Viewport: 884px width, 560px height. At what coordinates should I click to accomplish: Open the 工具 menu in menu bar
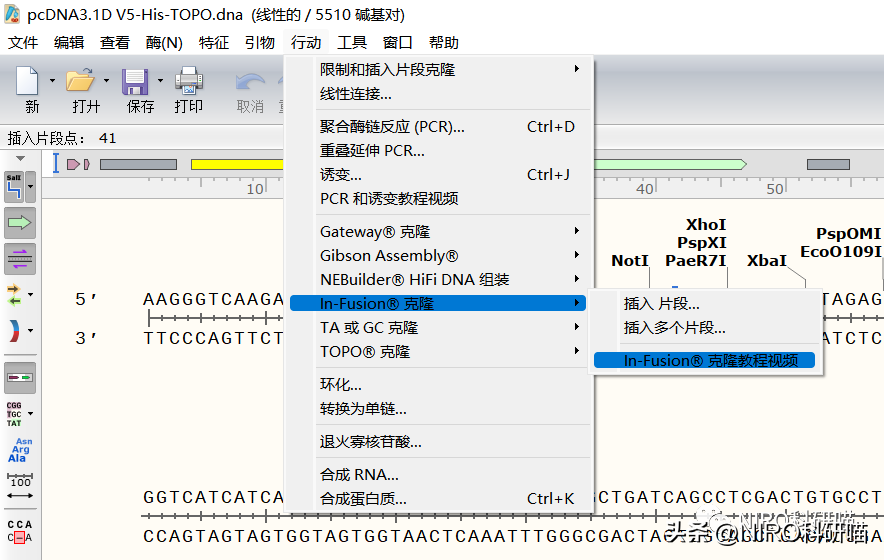click(x=352, y=42)
